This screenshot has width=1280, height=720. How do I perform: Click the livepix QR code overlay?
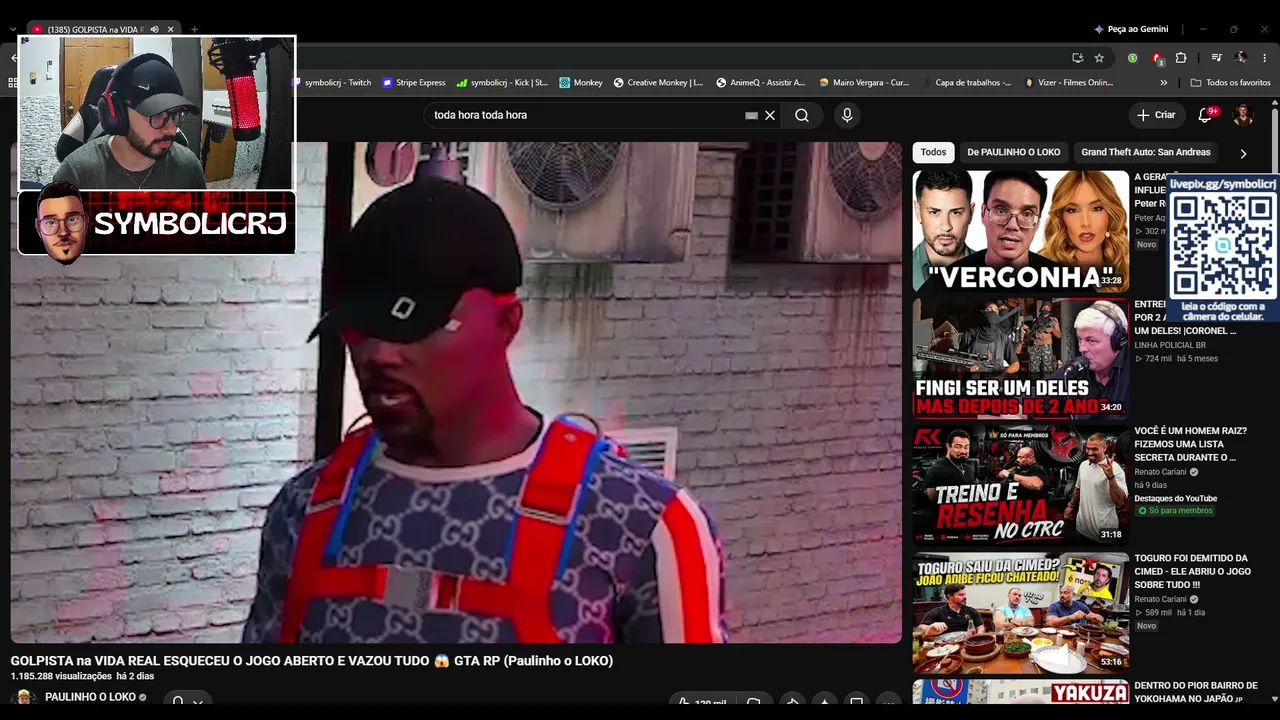point(1223,248)
